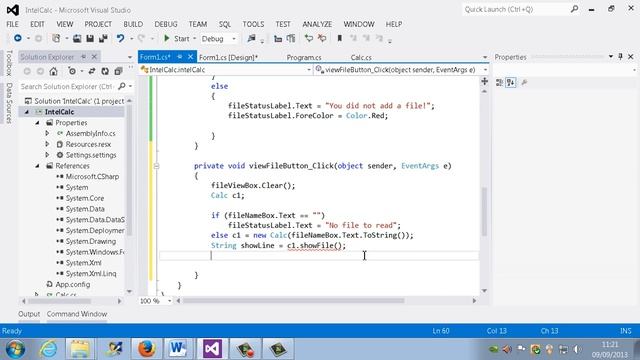
Task: Open the Undo history dropdown arrow
Action: pos(131,39)
